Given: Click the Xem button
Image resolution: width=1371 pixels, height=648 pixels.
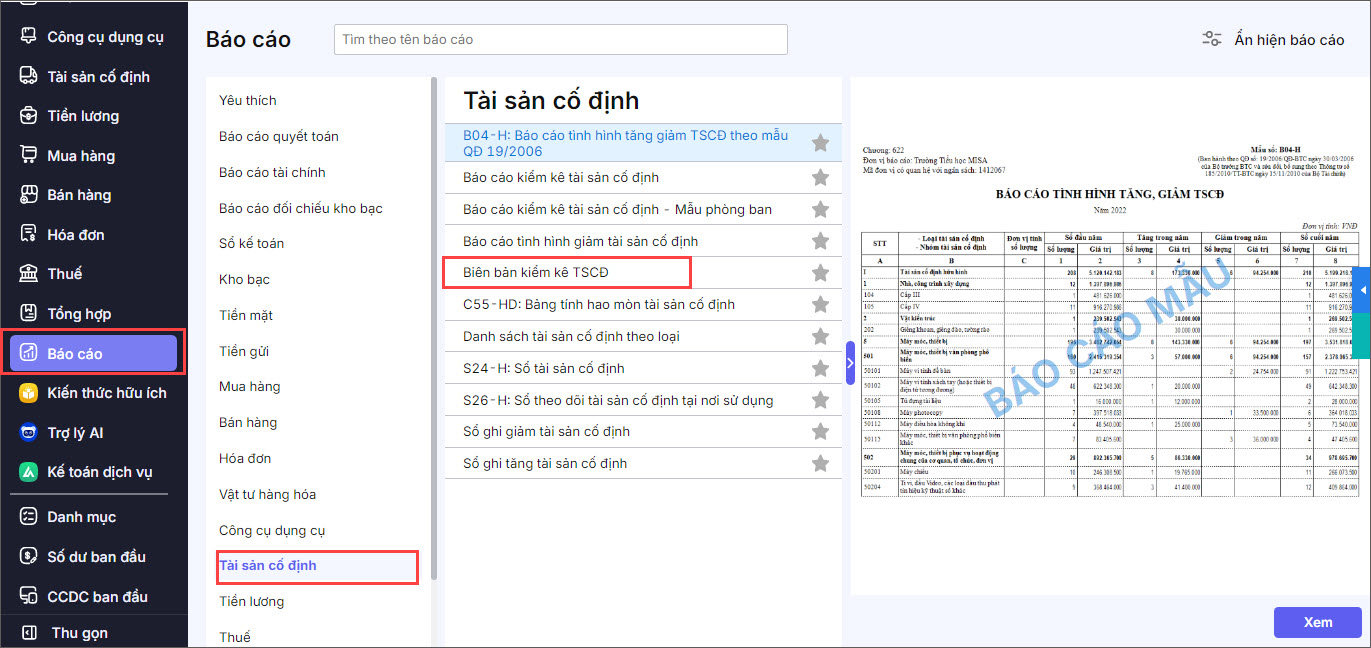Looking at the screenshot, I should (x=1317, y=622).
